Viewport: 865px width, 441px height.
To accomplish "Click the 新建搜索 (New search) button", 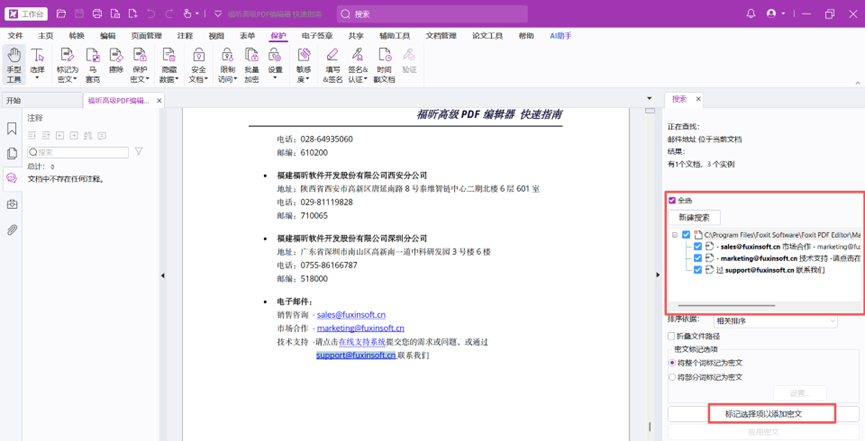I will pyautogui.click(x=694, y=217).
